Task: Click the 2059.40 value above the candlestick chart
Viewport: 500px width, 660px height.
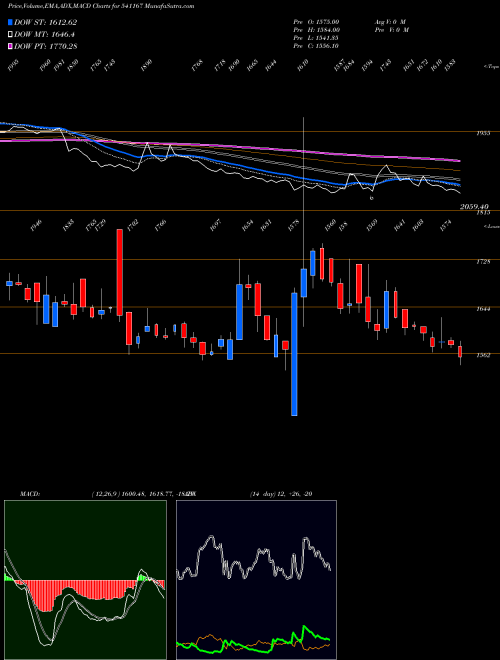Action: (474, 207)
